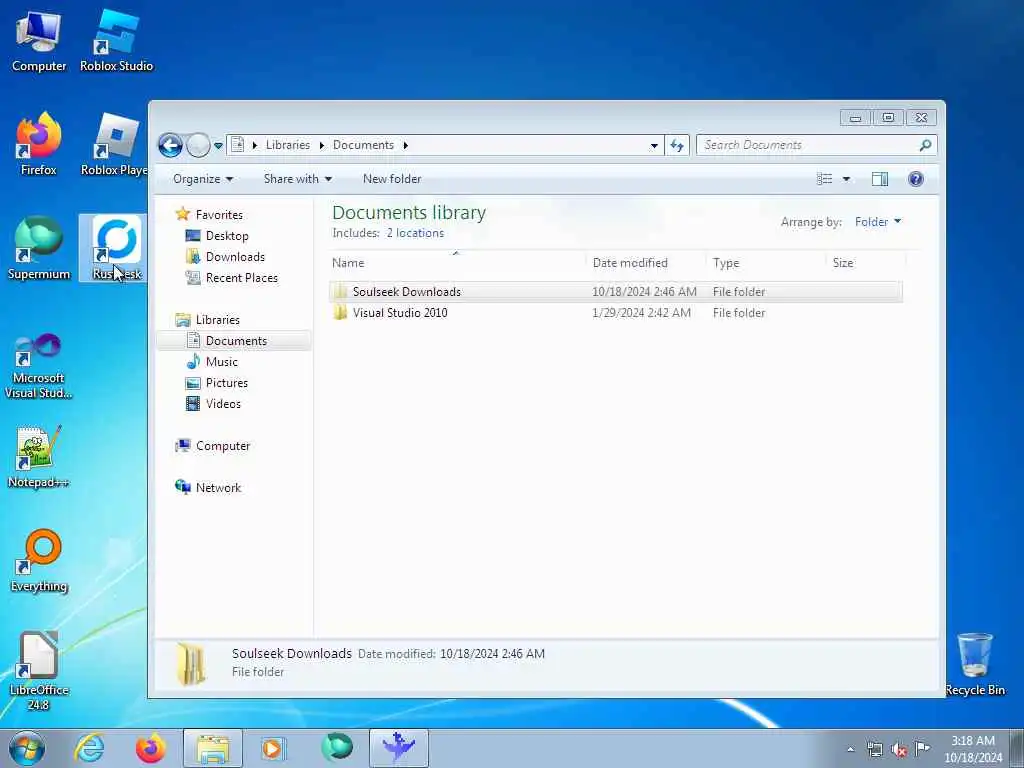1024x768 pixels.
Task: Select the Visual Studio 2010 folder
Action: 616,313
